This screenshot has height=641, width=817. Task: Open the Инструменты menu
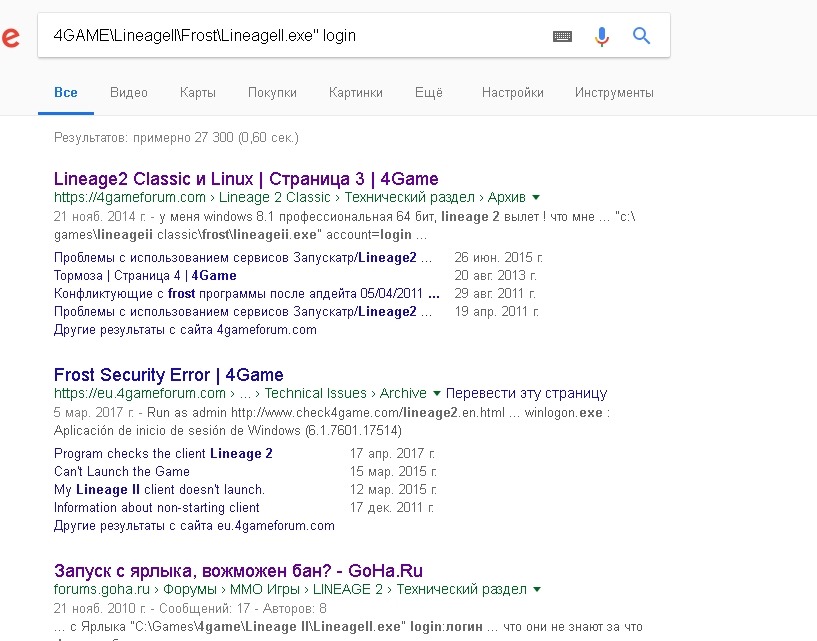[613, 92]
